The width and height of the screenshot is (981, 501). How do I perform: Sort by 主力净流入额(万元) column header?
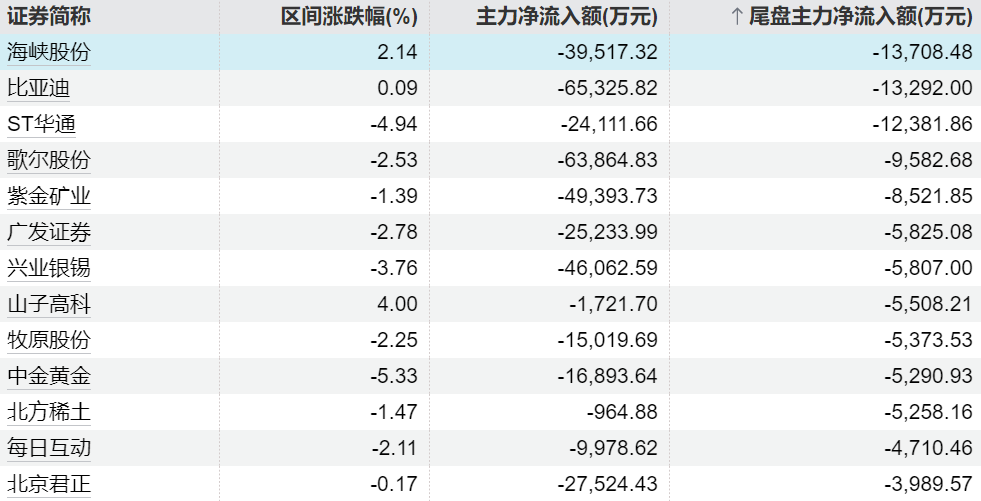pos(566,16)
